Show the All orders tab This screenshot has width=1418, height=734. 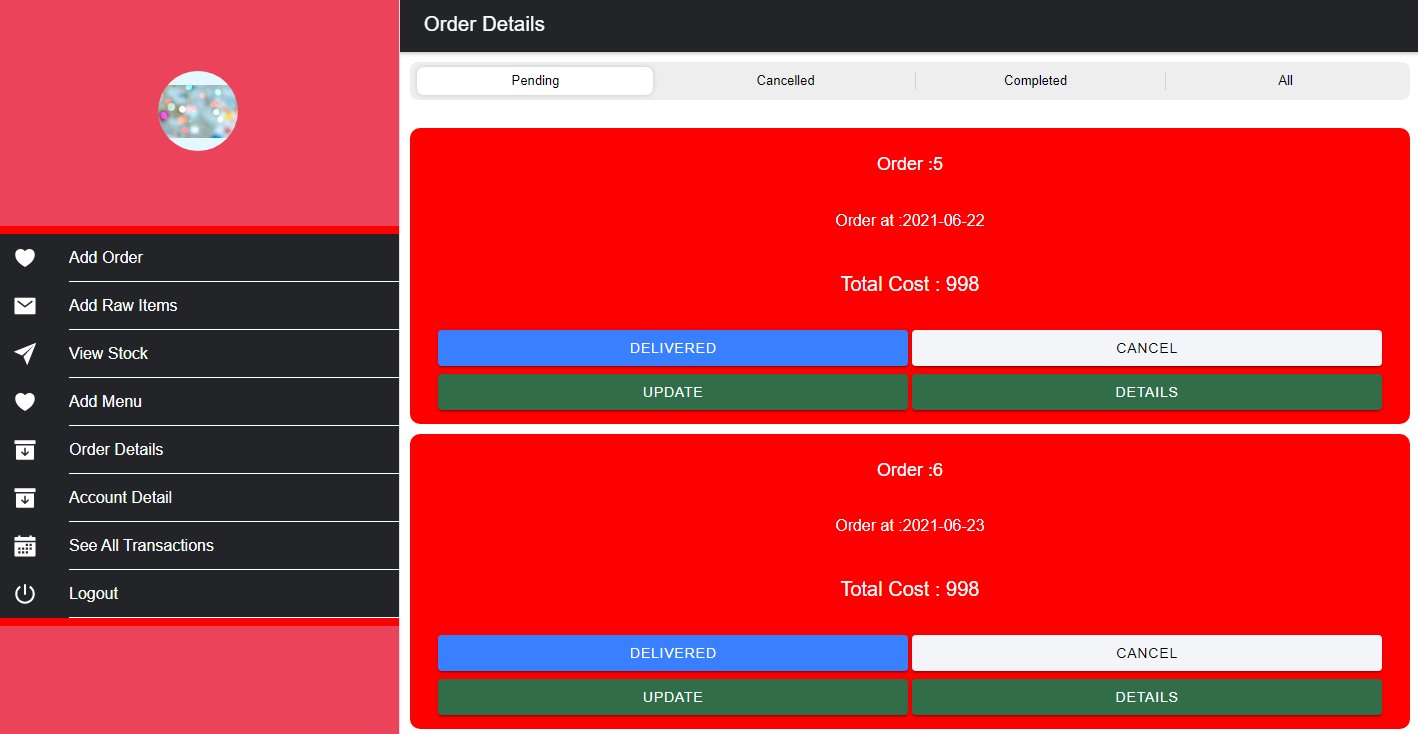pyautogui.click(x=1285, y=81)
